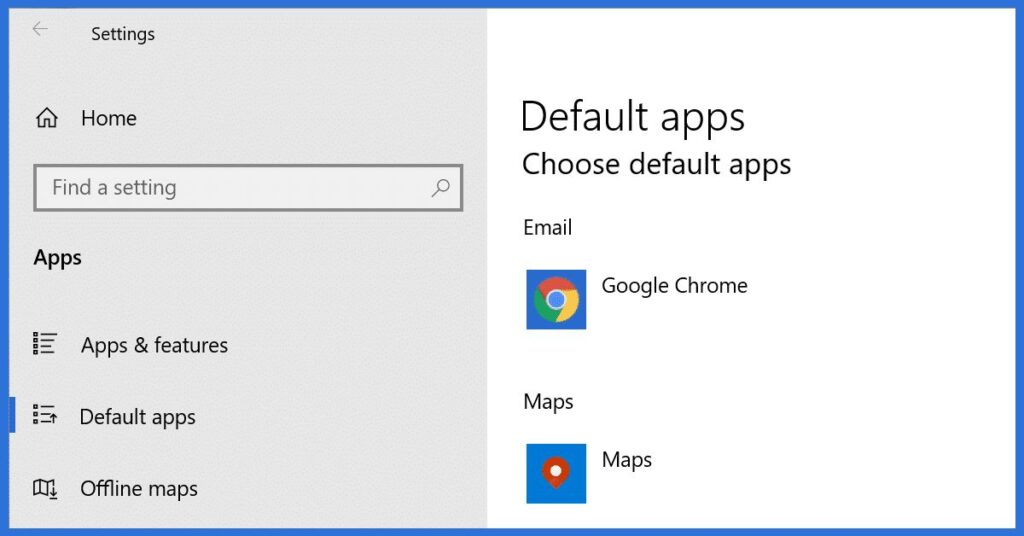Click the Default apps sidebar icon
Image resolution: width=1024 pixels, height=536 pixels.
coord(45,415)
